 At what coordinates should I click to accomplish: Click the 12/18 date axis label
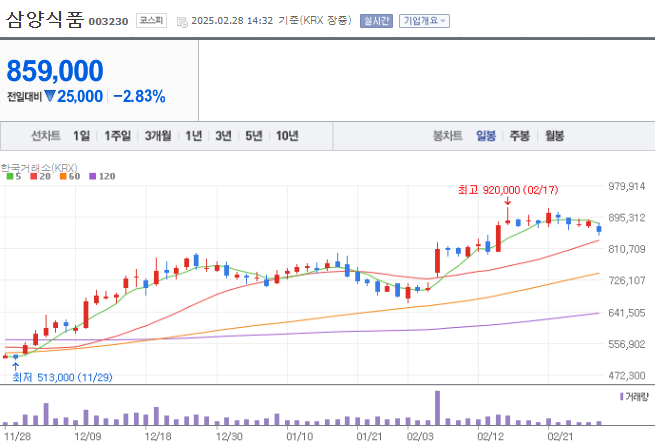158,437
